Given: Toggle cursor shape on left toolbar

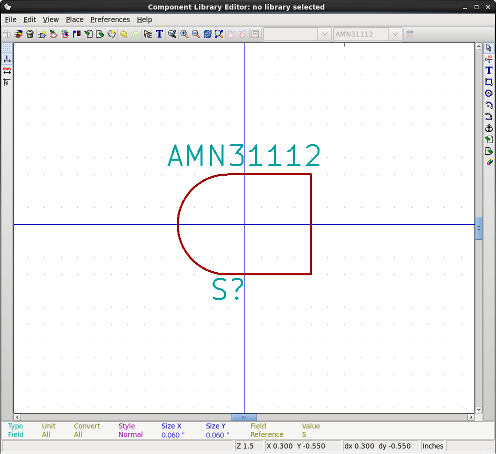Looking at the screenshot, I should 7,82.
